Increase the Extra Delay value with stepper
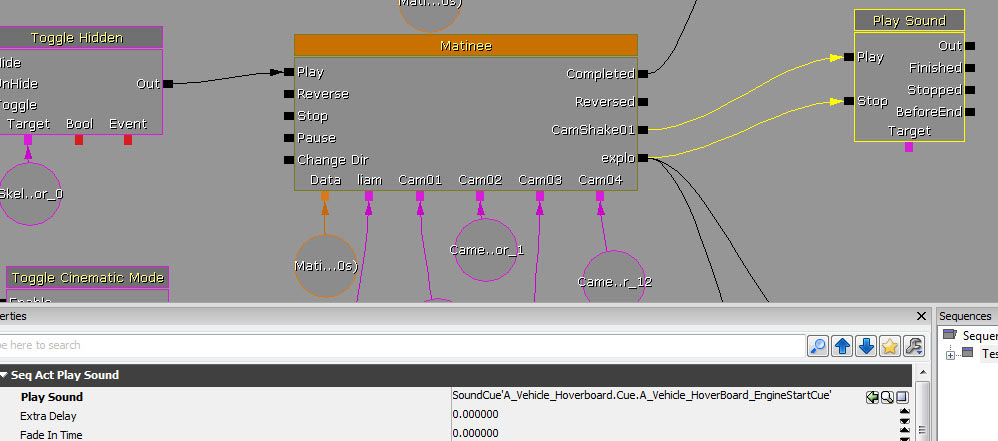Viewport: 998px width, 441px height. point(905,412)
